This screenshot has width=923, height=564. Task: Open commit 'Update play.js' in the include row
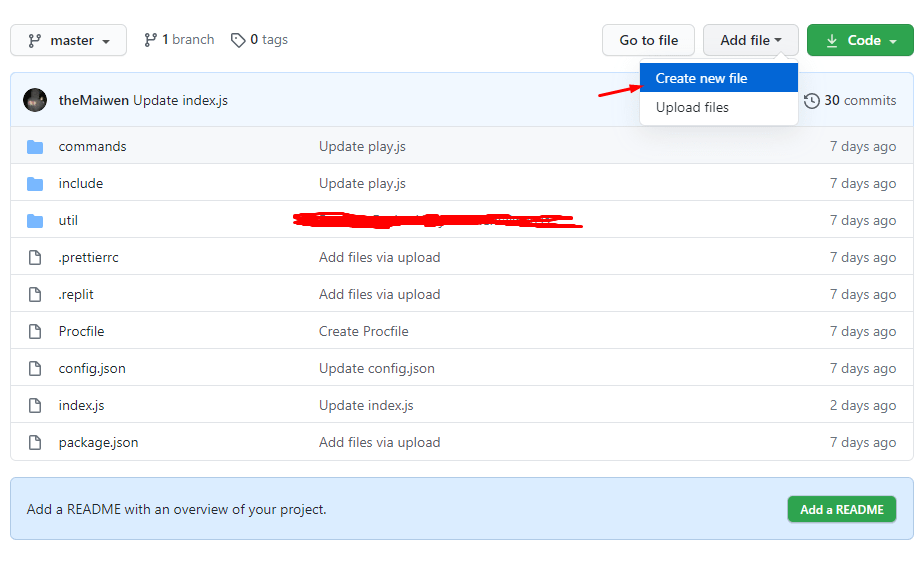click(362, 183)
